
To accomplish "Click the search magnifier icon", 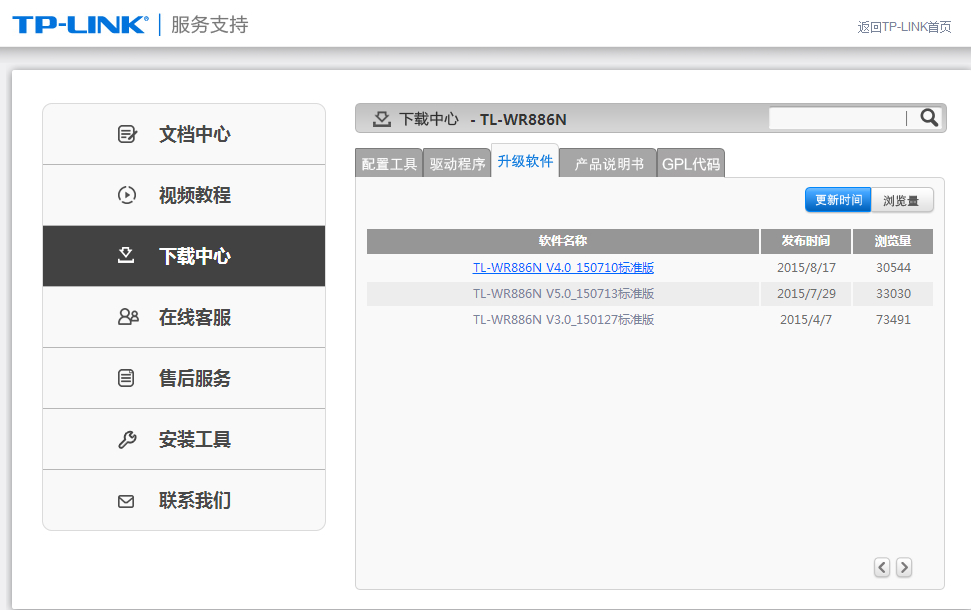I will [x=929, y=118].
